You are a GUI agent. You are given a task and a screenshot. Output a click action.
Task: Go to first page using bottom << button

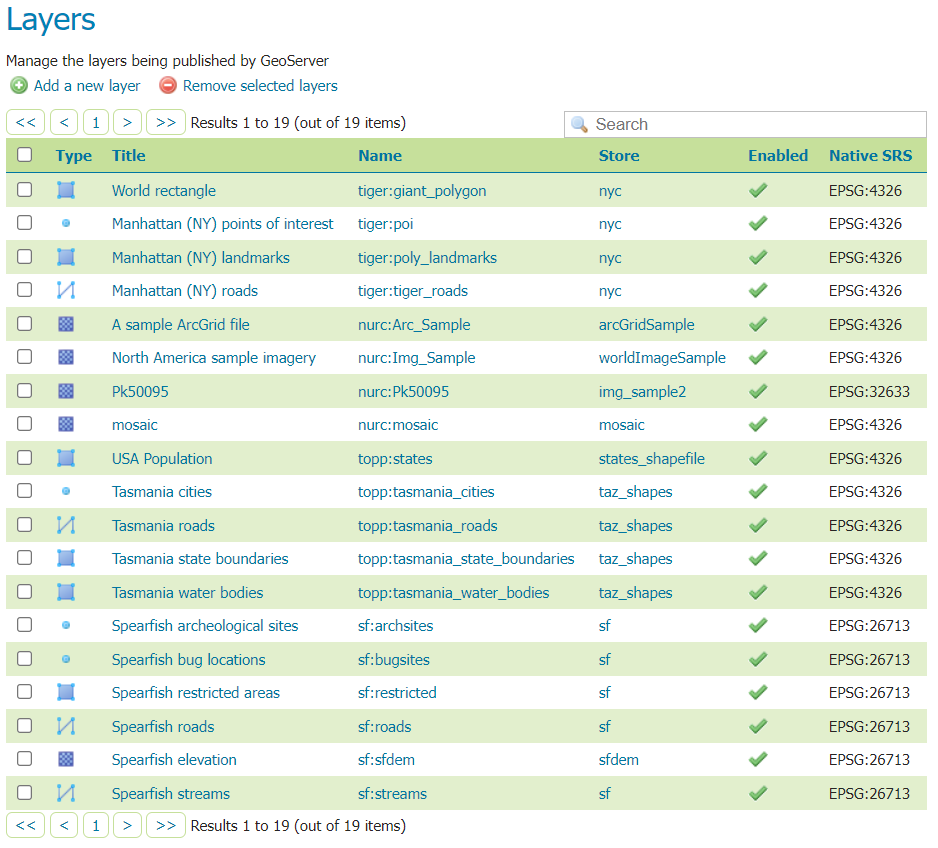(25, 826)
